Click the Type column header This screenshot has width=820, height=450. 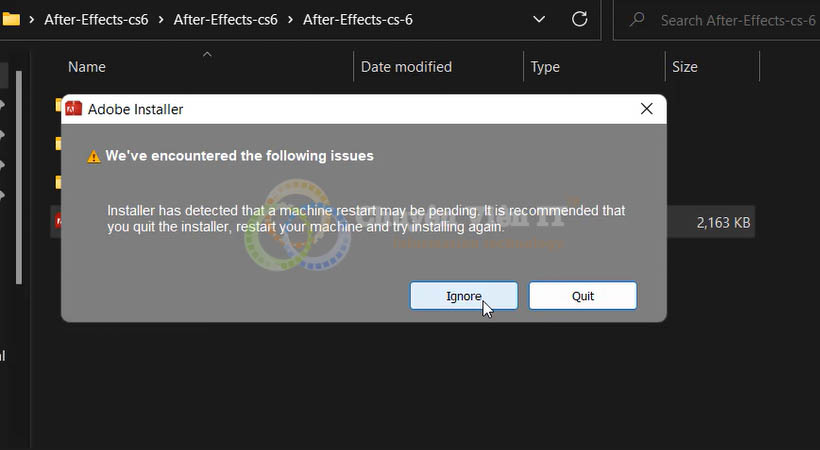click(x=545, y=67)
